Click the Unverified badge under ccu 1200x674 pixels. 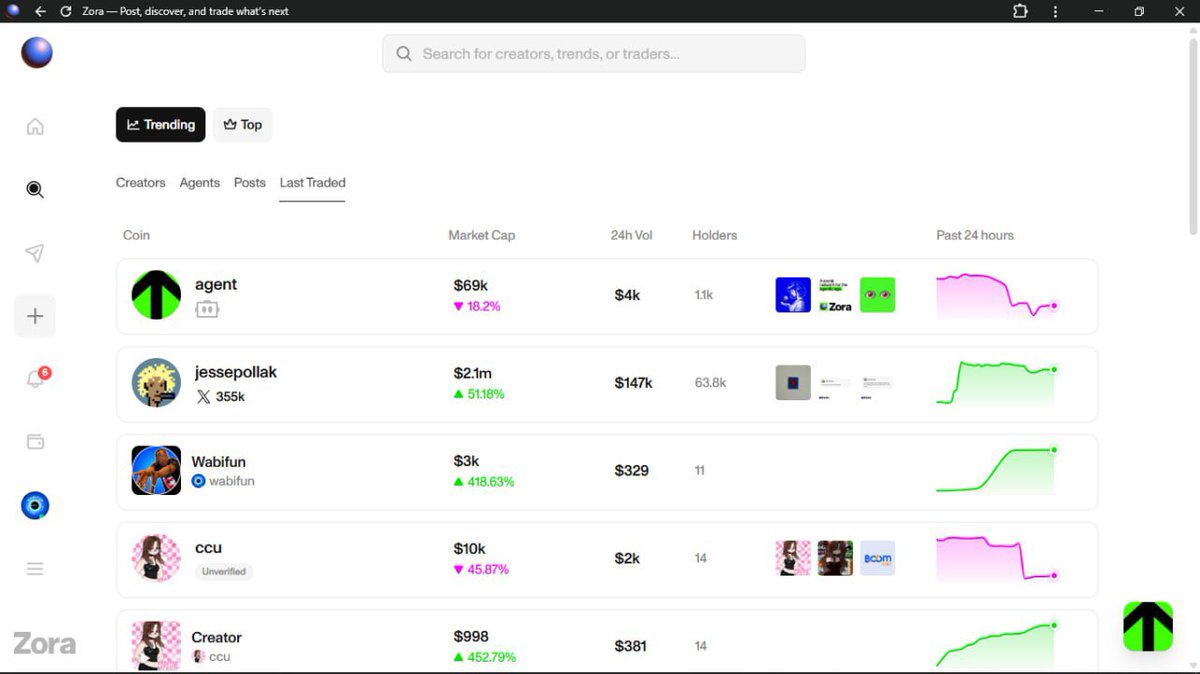click(224, 572)
